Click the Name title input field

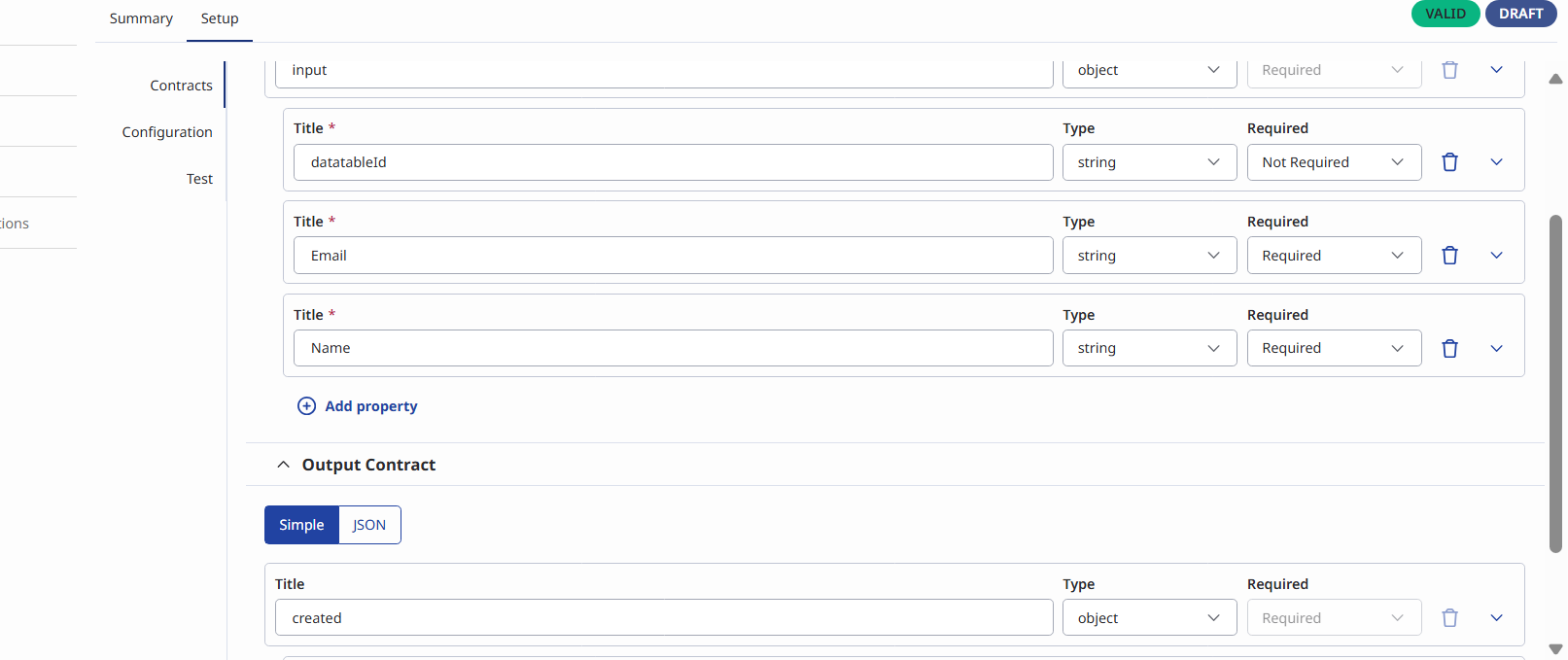tap(673, 348)
